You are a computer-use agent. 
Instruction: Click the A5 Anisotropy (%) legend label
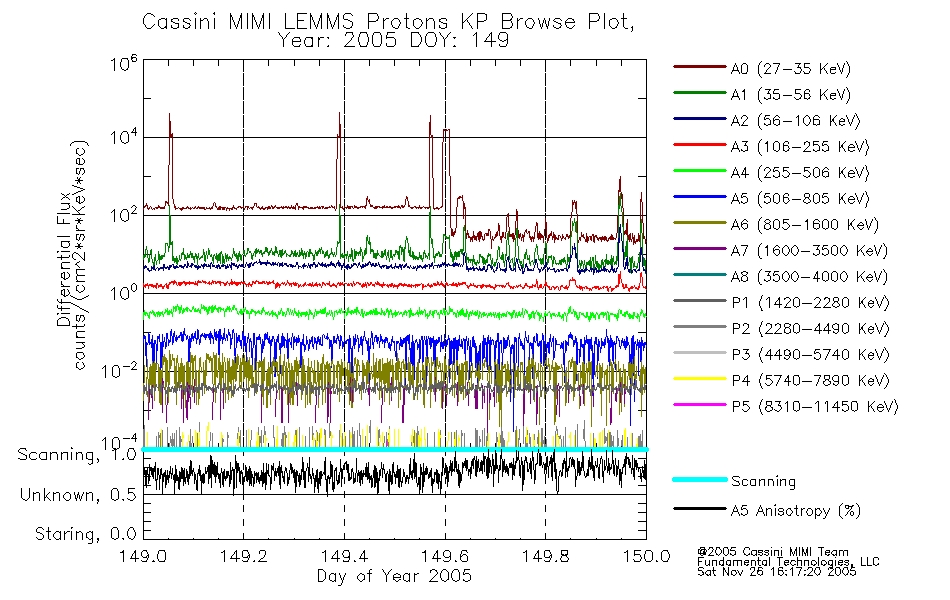point(796,511)
